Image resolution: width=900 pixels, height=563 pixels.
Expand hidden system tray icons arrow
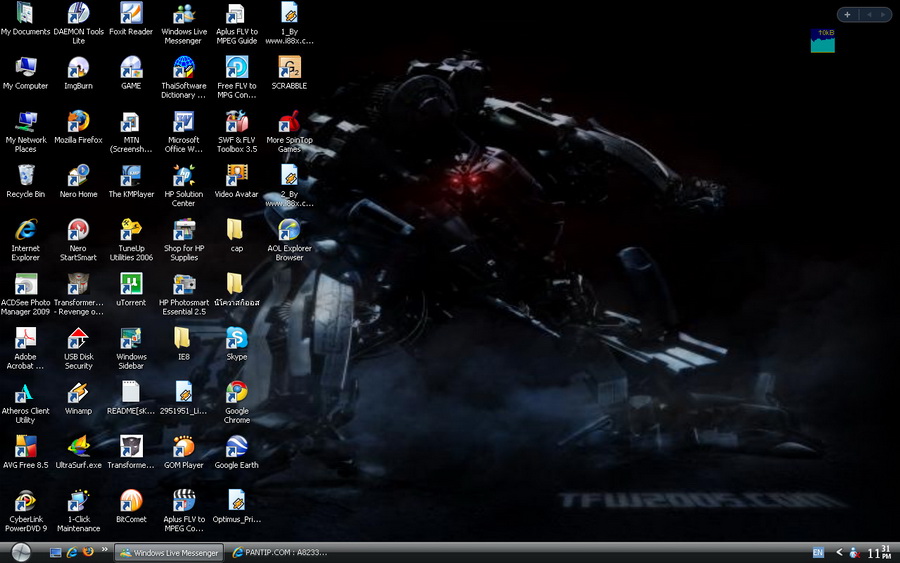pos(839,552)
